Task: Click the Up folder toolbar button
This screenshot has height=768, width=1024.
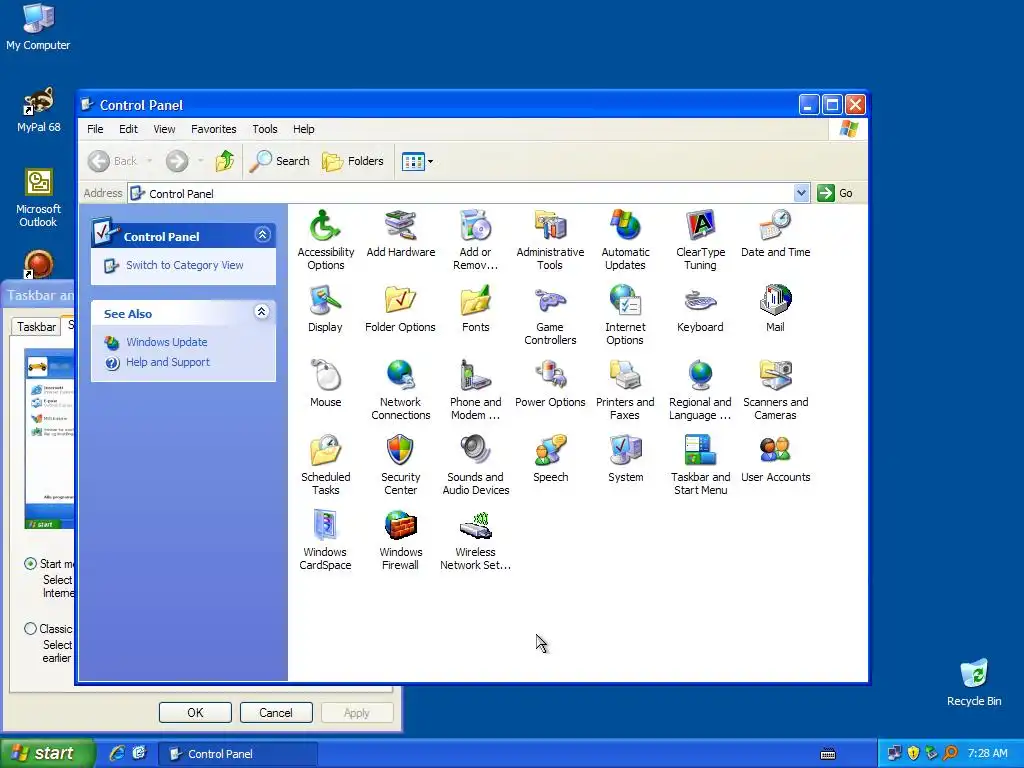Action: [x=225, y=161]
